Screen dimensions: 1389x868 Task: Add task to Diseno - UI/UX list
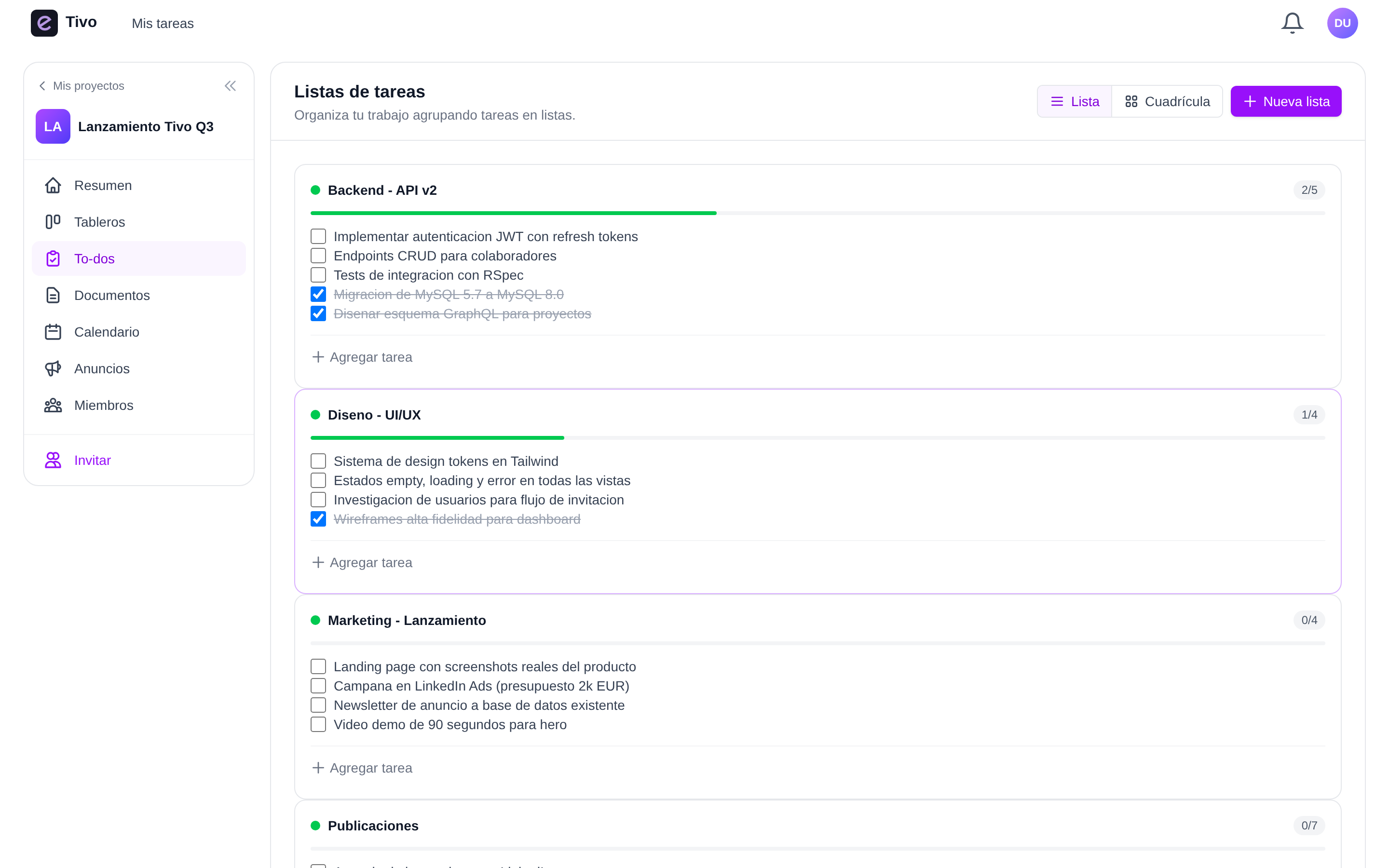click(x=362, y=563)
